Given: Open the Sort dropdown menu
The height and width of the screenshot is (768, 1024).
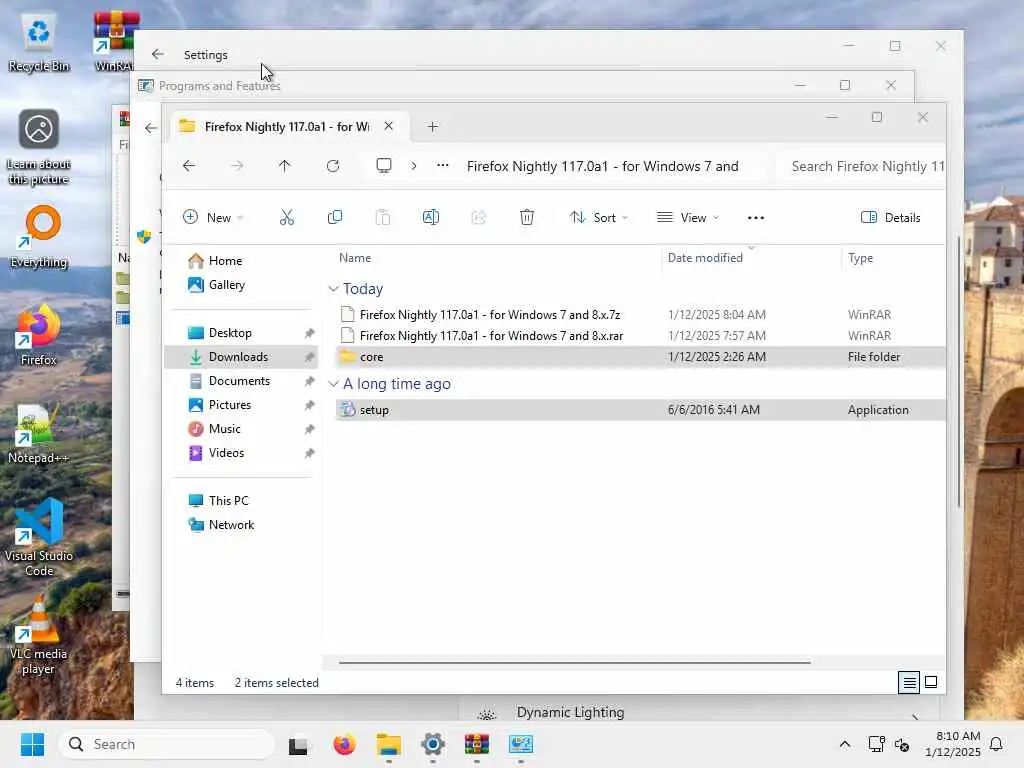Looking at the screenshot, I should 598,217.
